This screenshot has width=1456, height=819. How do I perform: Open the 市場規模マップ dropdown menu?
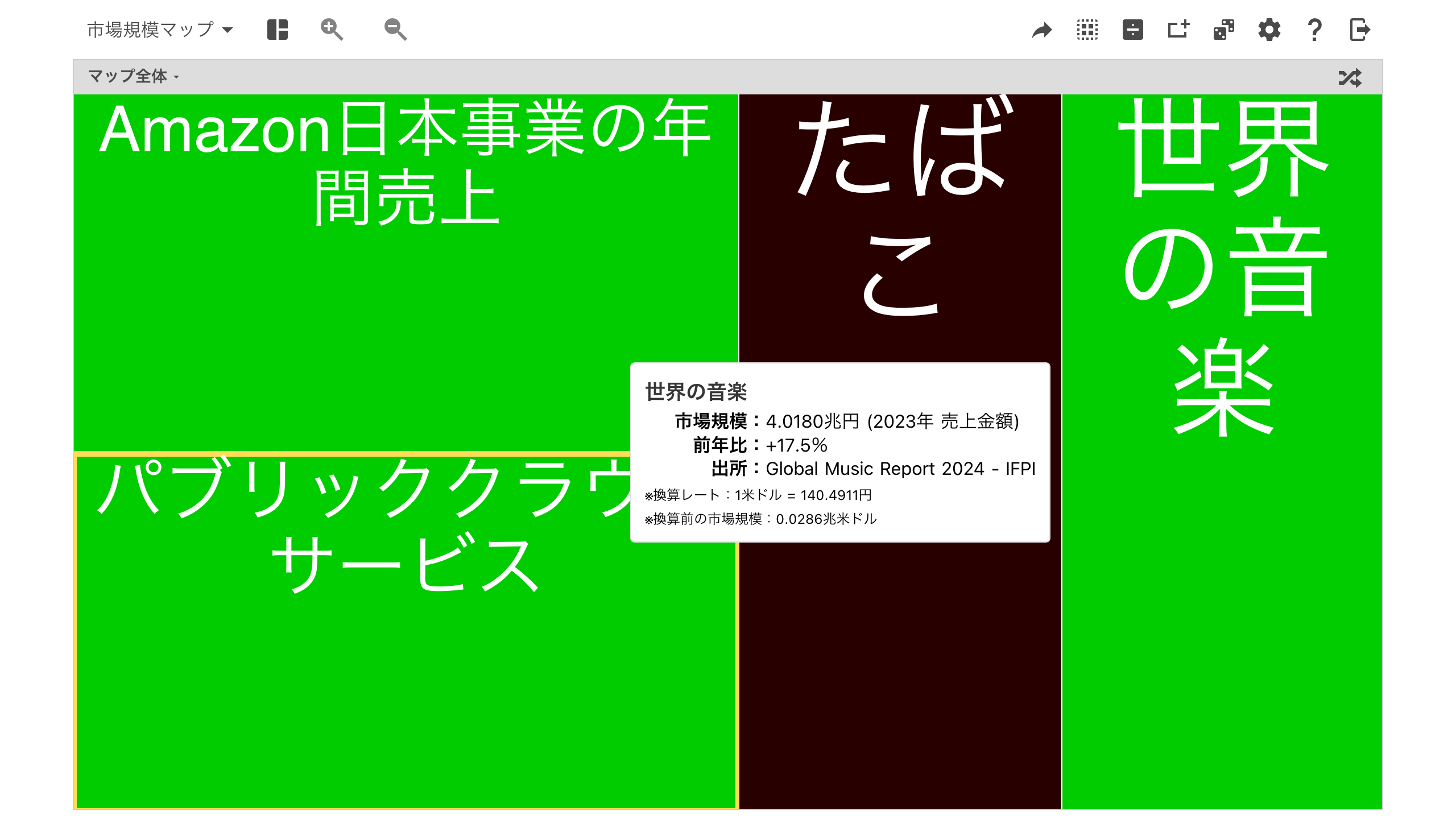[160, 30]
